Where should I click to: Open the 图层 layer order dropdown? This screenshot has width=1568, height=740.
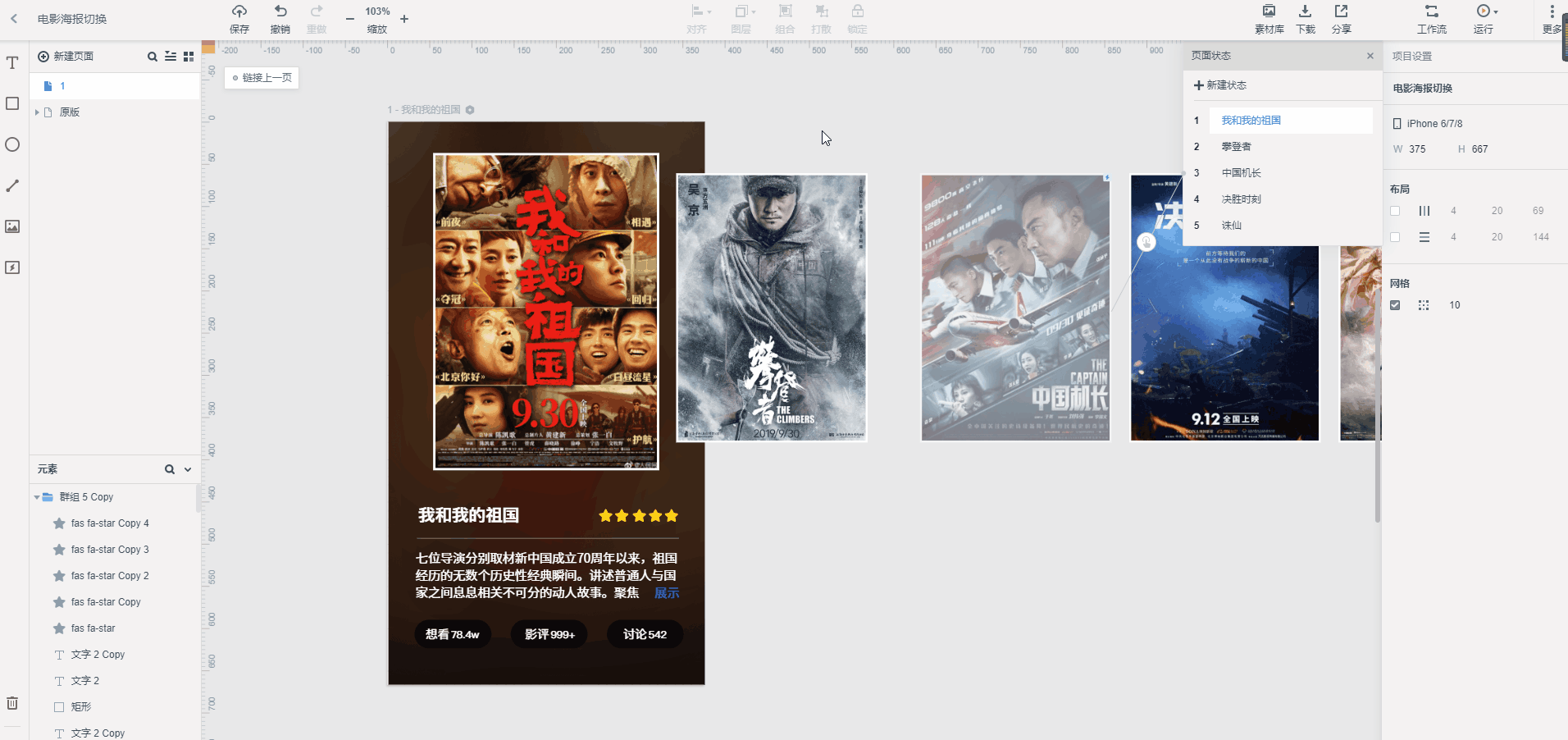click(x=741, y=18)
